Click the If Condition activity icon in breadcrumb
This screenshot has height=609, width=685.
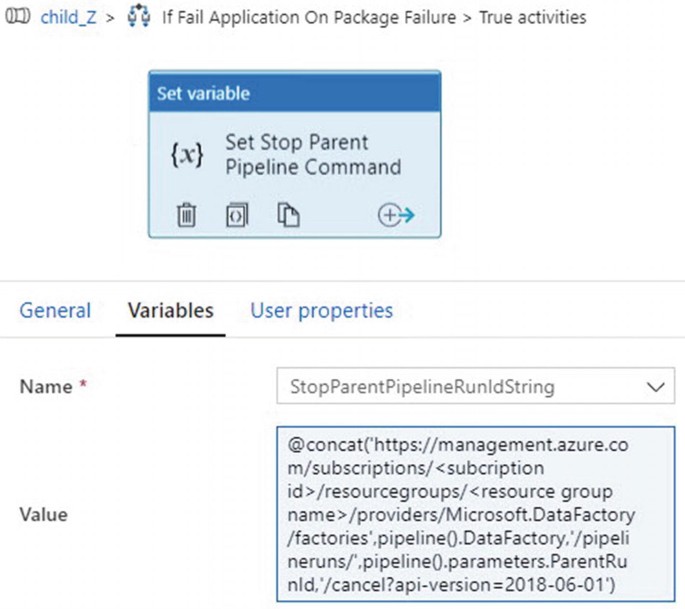click(139, 16)
